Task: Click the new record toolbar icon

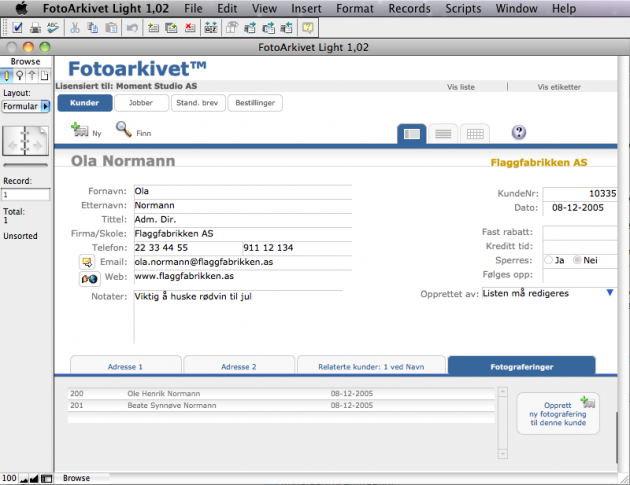Action: point(153,28)
